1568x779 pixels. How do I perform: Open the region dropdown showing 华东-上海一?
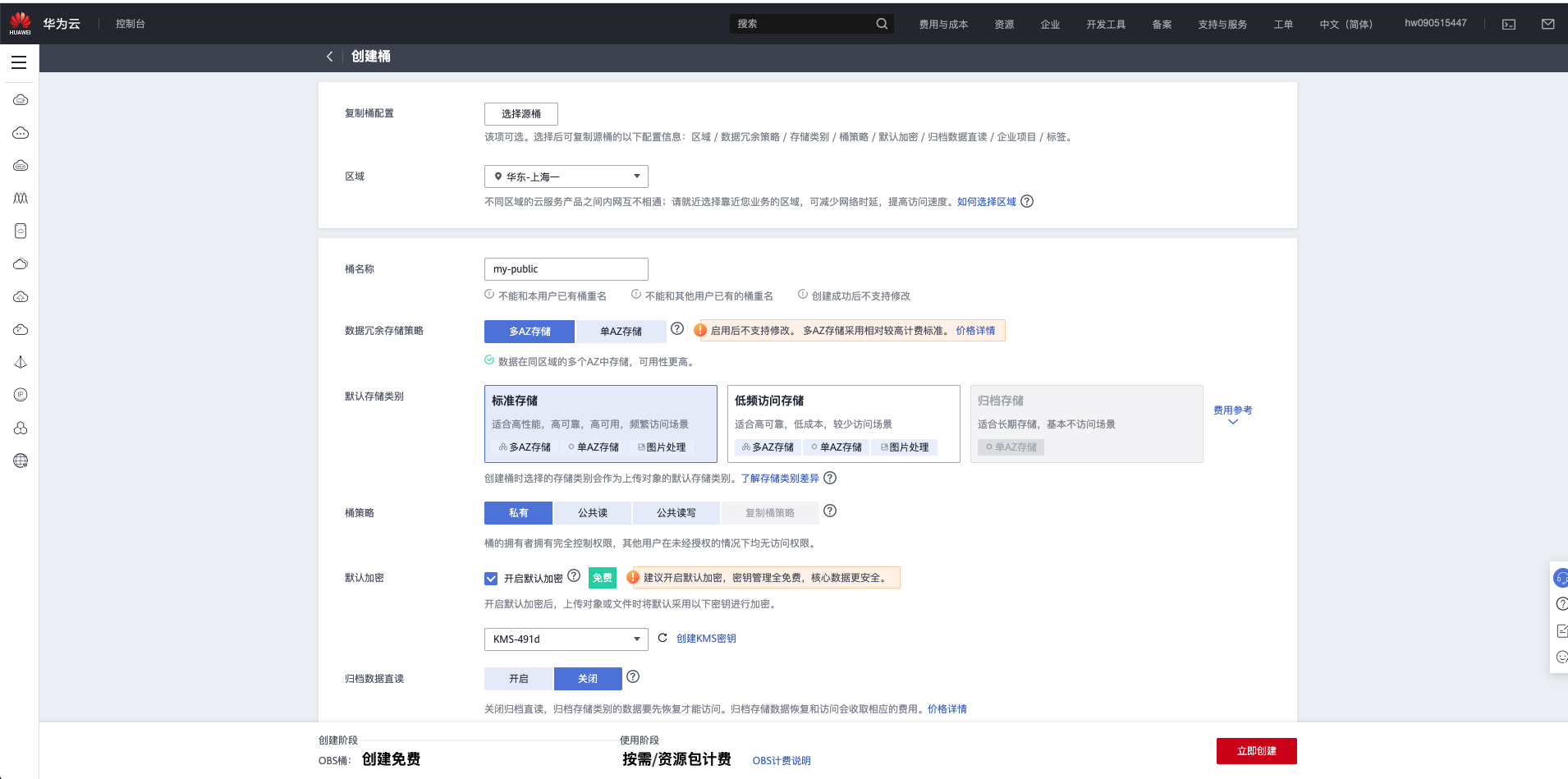[565, 176]
